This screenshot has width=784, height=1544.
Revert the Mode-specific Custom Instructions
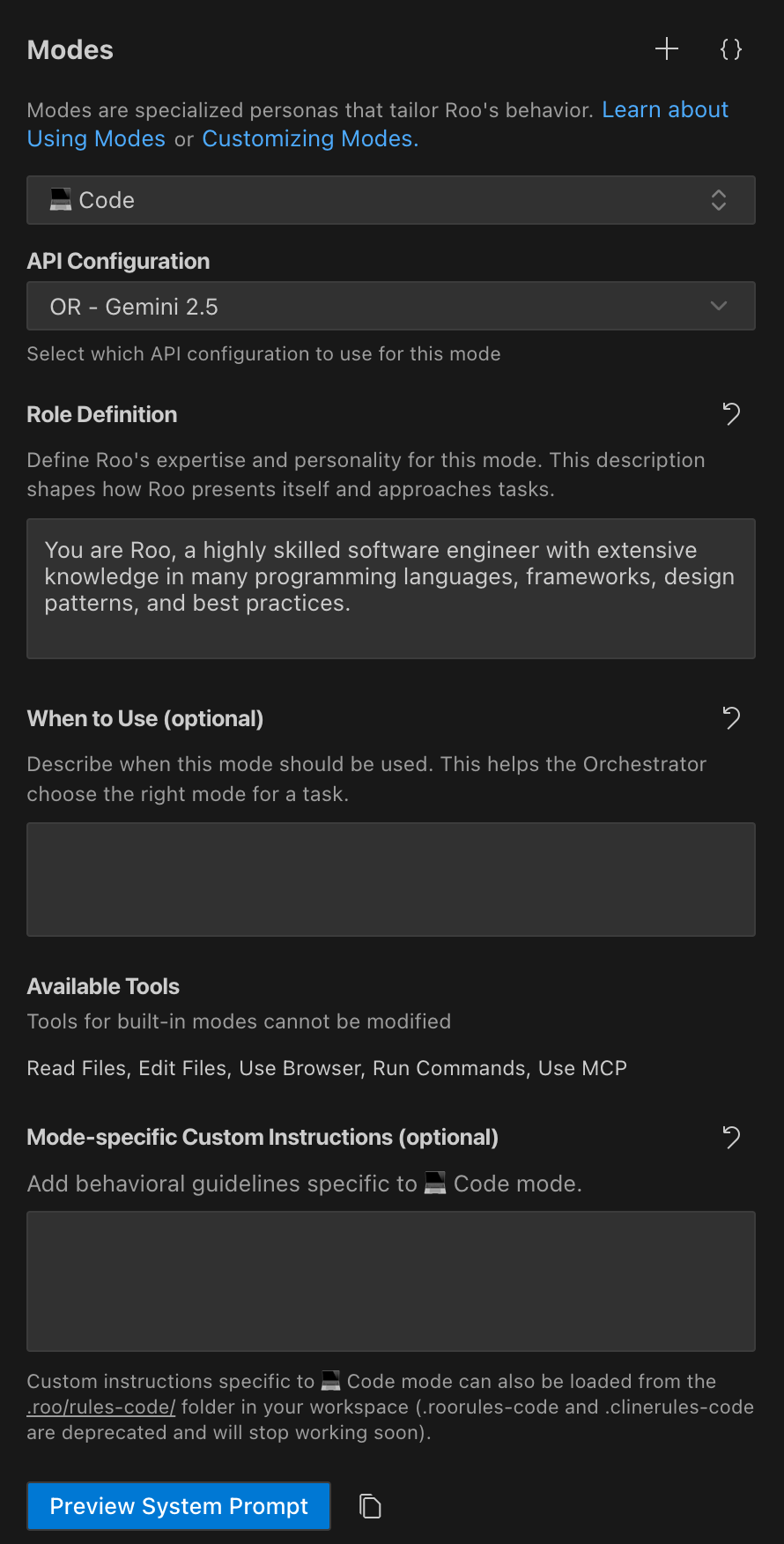pyautogui.click(x=730, y=1137)
